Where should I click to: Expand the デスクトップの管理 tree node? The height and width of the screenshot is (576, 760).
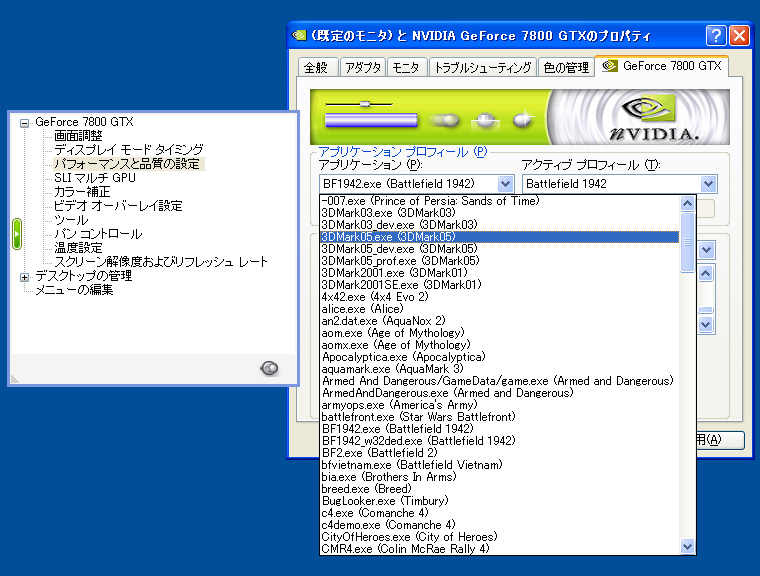24,277
